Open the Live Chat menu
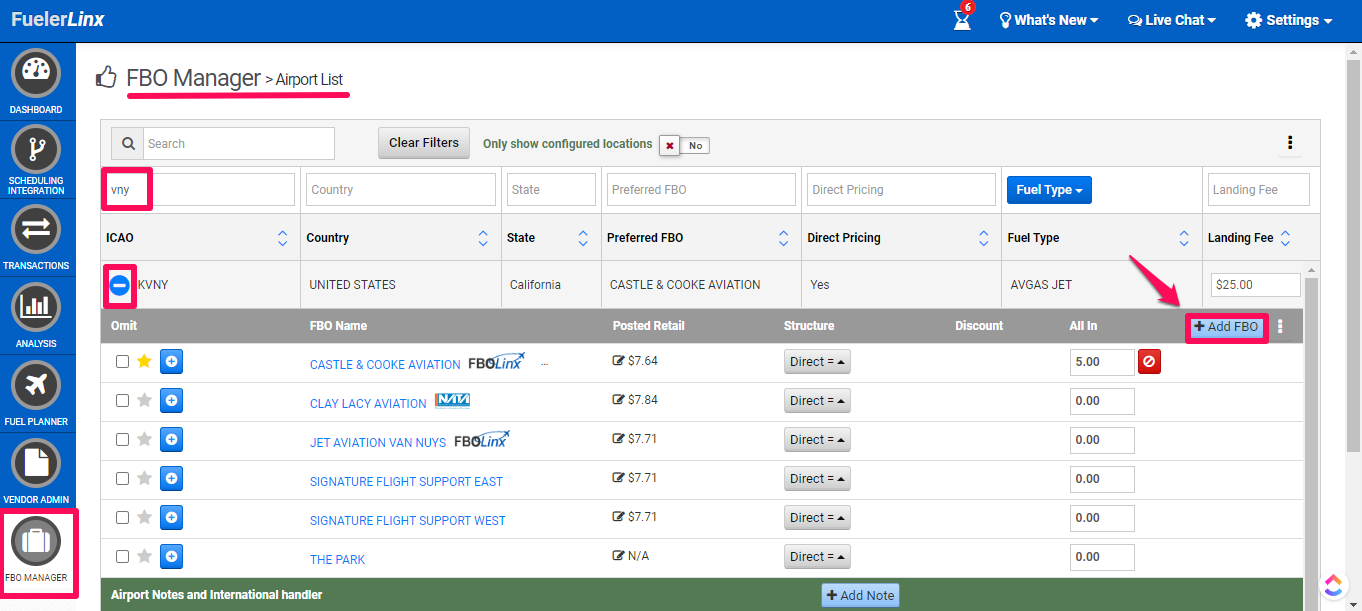1362x611 pixels. [1171, 20]
